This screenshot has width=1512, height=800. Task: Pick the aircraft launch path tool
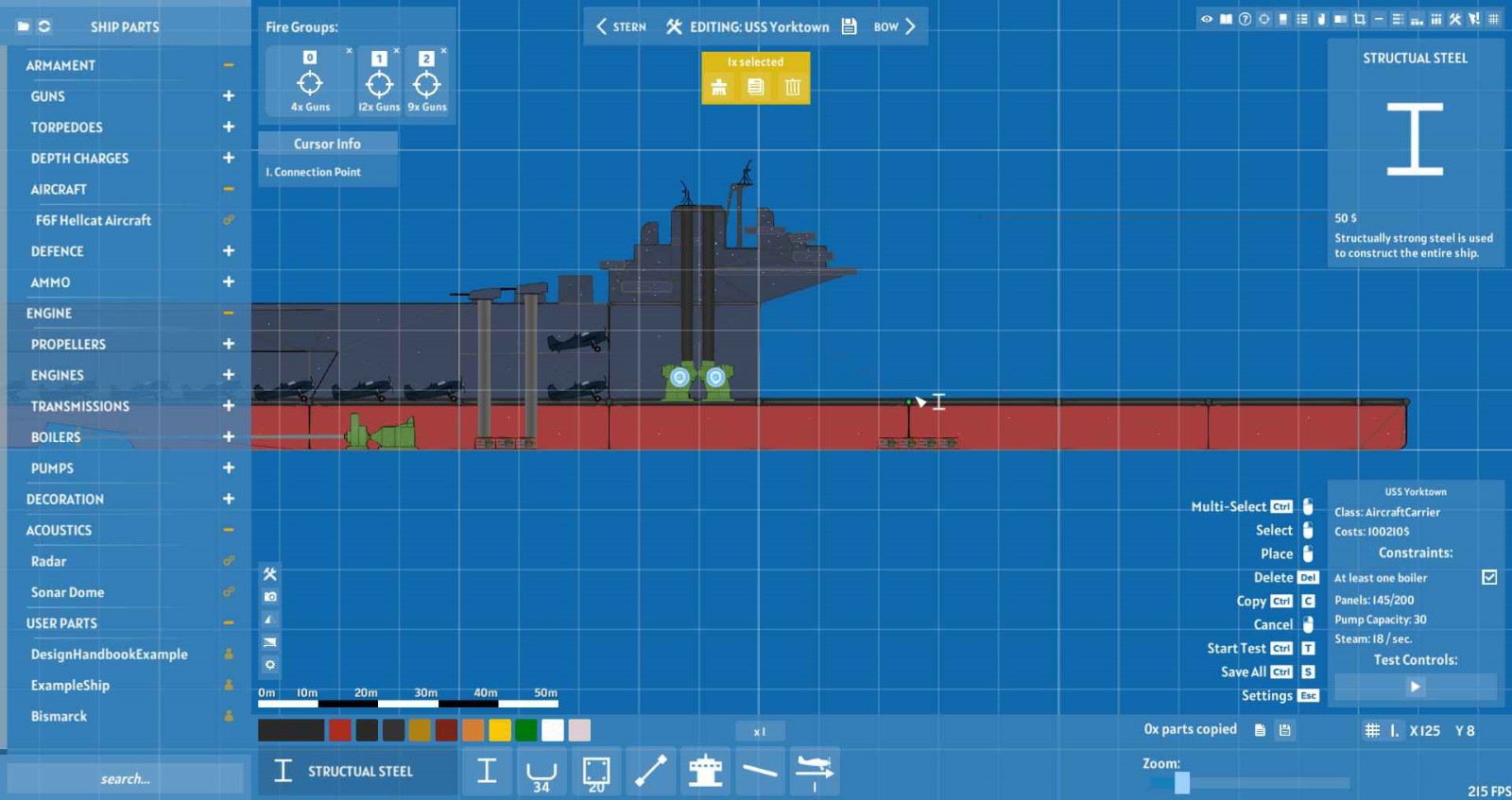814,772
